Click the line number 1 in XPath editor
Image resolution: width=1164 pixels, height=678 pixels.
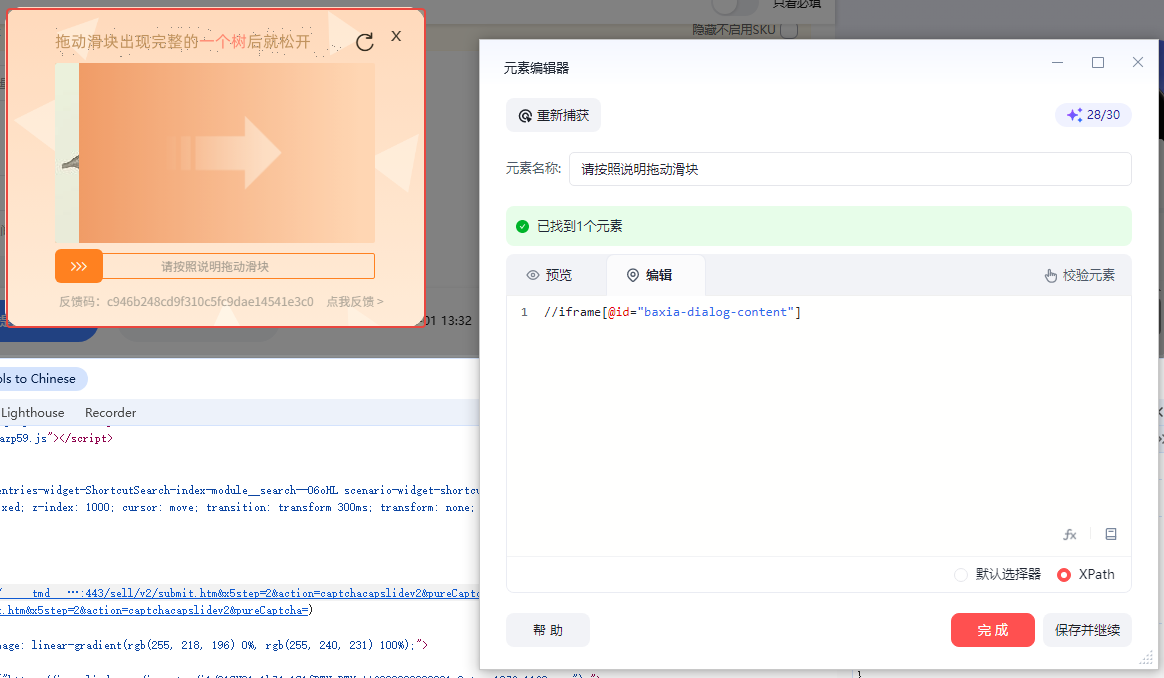pos(524,312)
